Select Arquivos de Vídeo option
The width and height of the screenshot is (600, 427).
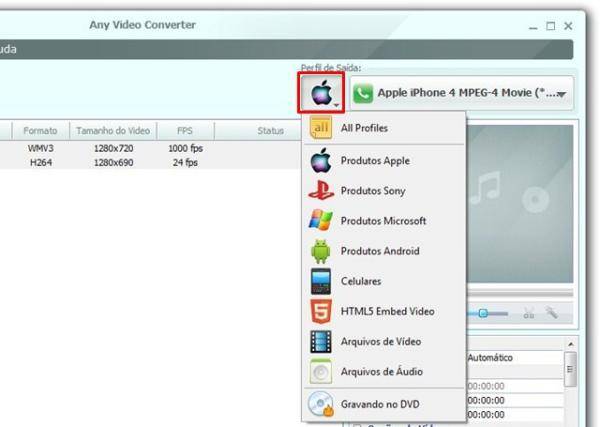pyautogui.click(x=384, y=341)
